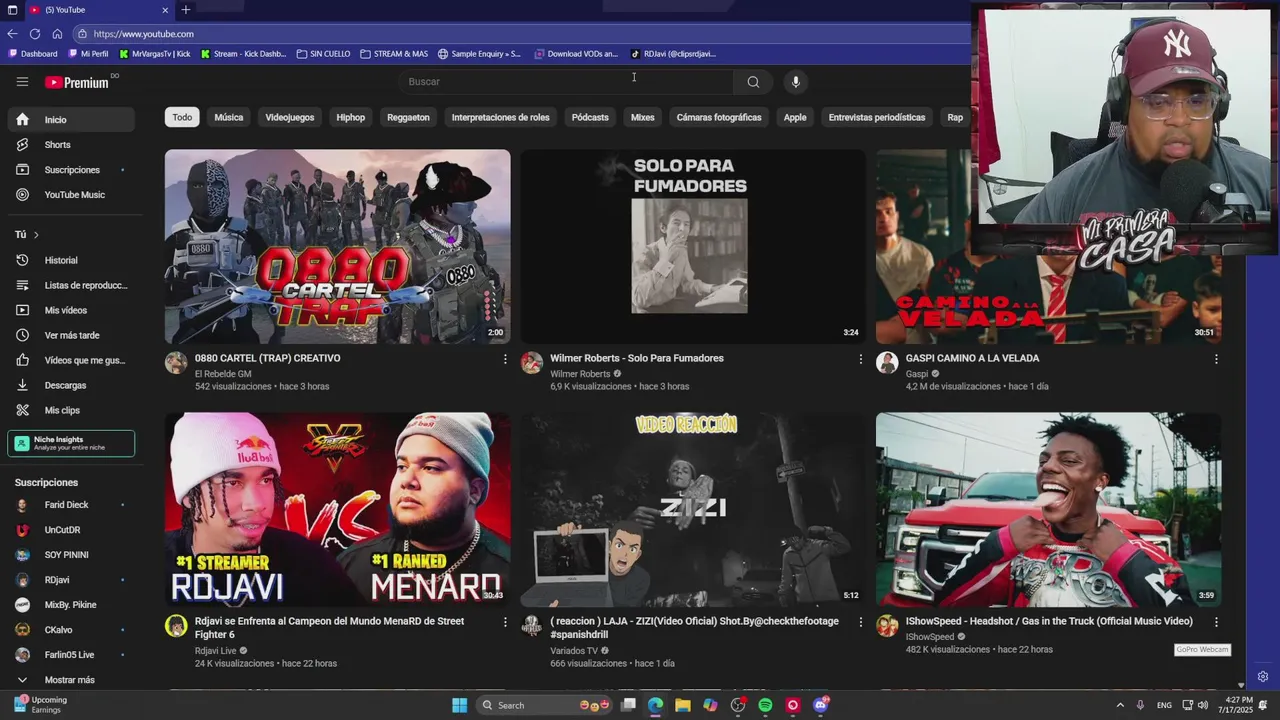The image size is (1280, 720).
Task: Open options menu for IShowSpeed Headshot video
Action: pyautogui.click(x=1216, y=622)
